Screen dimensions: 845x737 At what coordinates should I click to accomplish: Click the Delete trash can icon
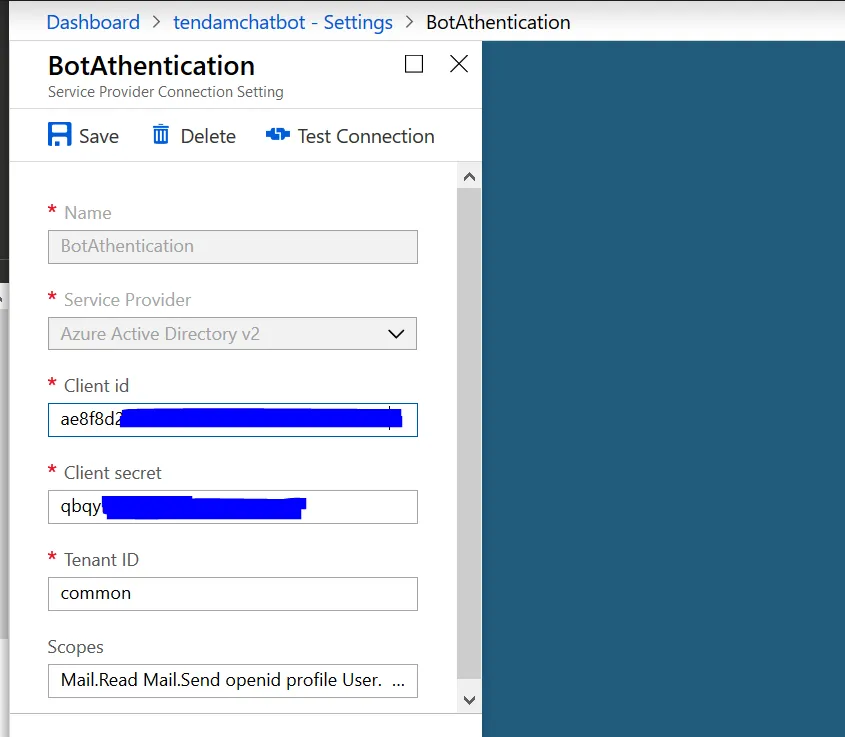click(161, 135)
